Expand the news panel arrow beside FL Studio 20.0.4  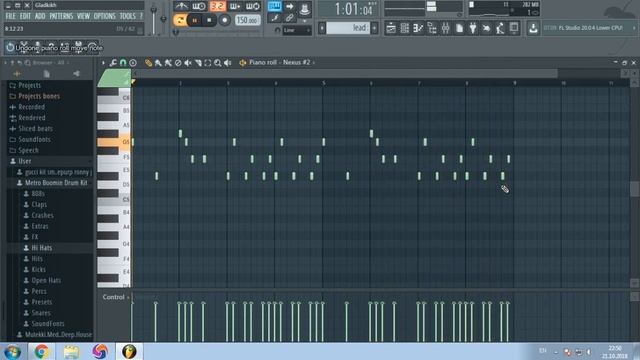click(634, 28)
